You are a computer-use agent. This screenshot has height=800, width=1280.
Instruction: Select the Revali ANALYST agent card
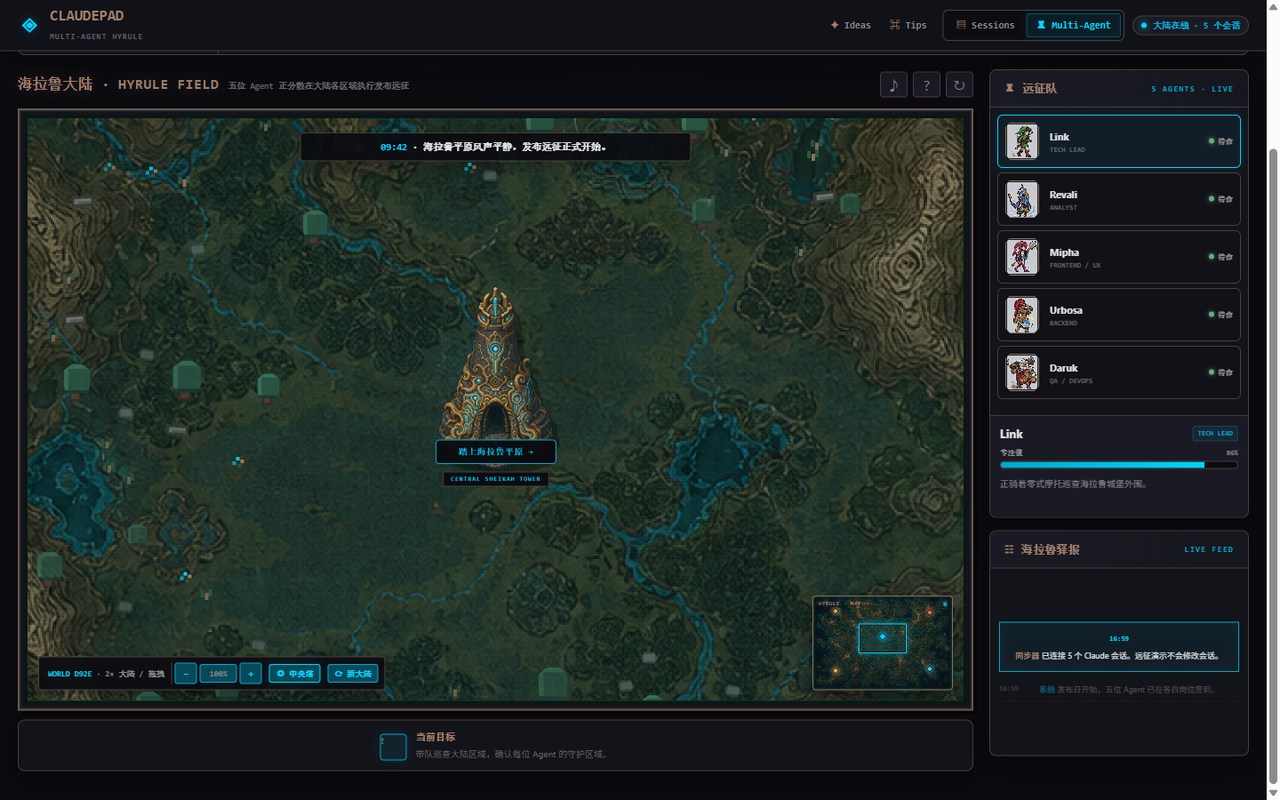1119,199
